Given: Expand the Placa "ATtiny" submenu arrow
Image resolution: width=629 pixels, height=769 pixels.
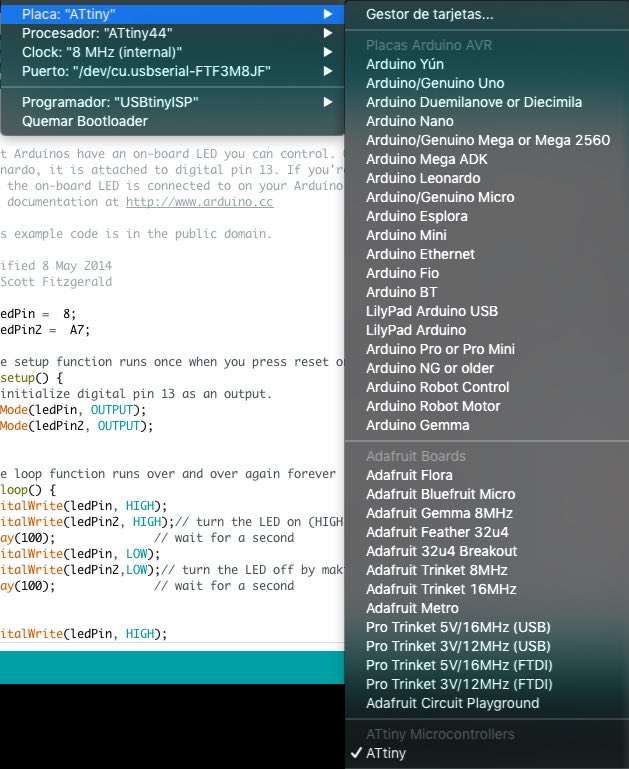Looking at the screenshot, I should pyautogui.click(x=328, y=14).
